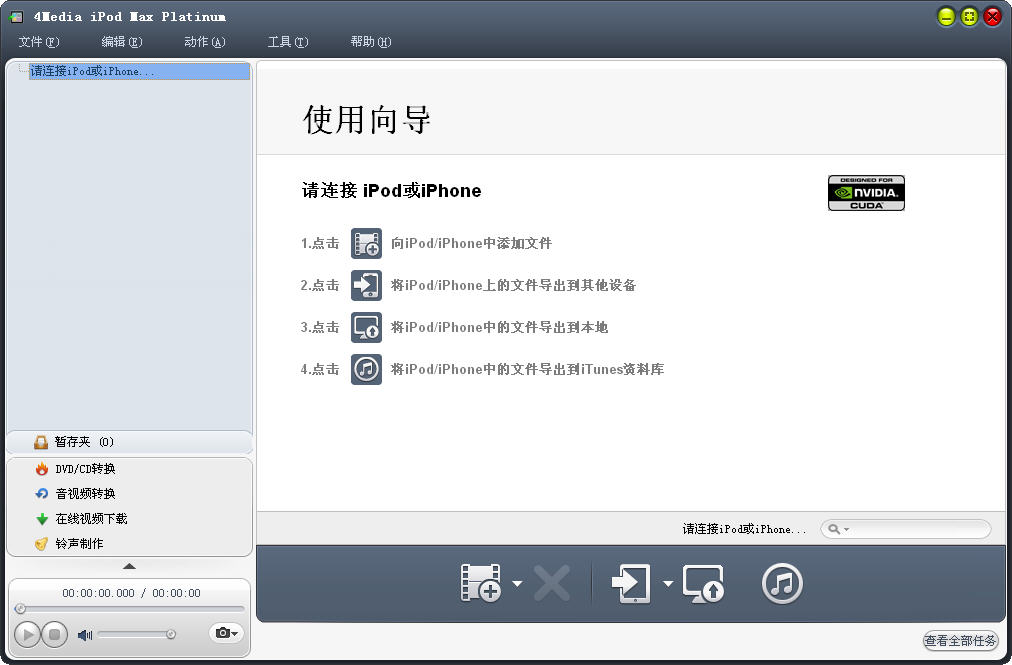Viewport: 1012px width, 665px height.
Task: Click the export to iTunes icon in the guide
Action: click(366, 369)
